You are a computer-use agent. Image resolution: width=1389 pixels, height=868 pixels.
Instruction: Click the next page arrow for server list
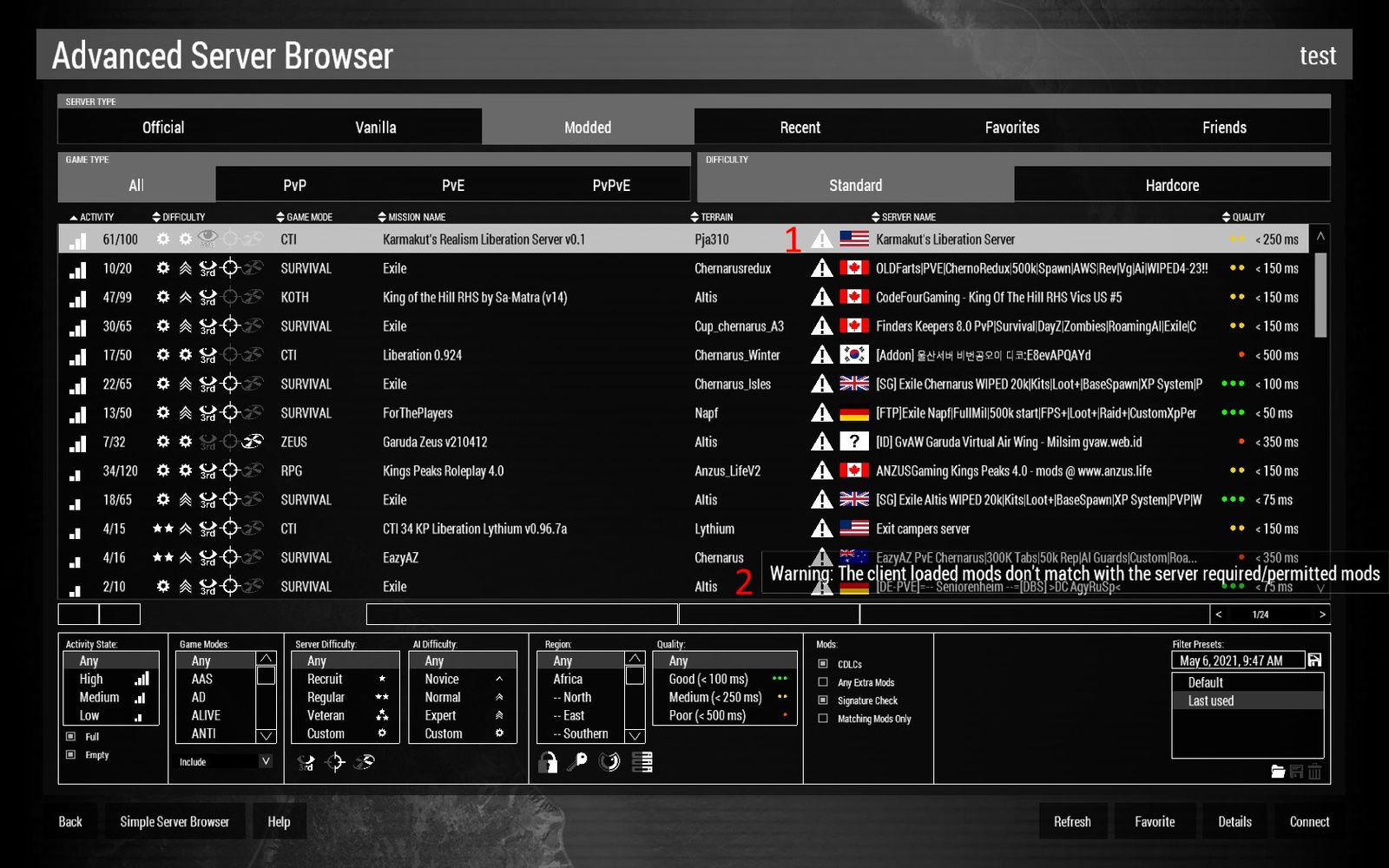1321,614
